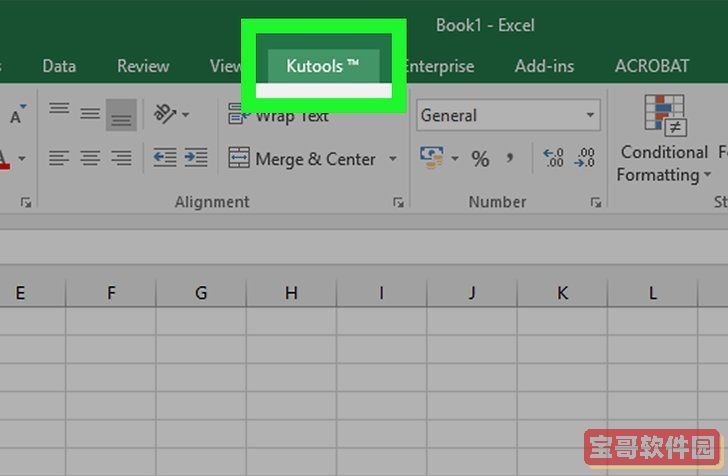Increase font size icon
This screenshot has height=476, width=728.
pyautogui.click(x=17, y=114)
